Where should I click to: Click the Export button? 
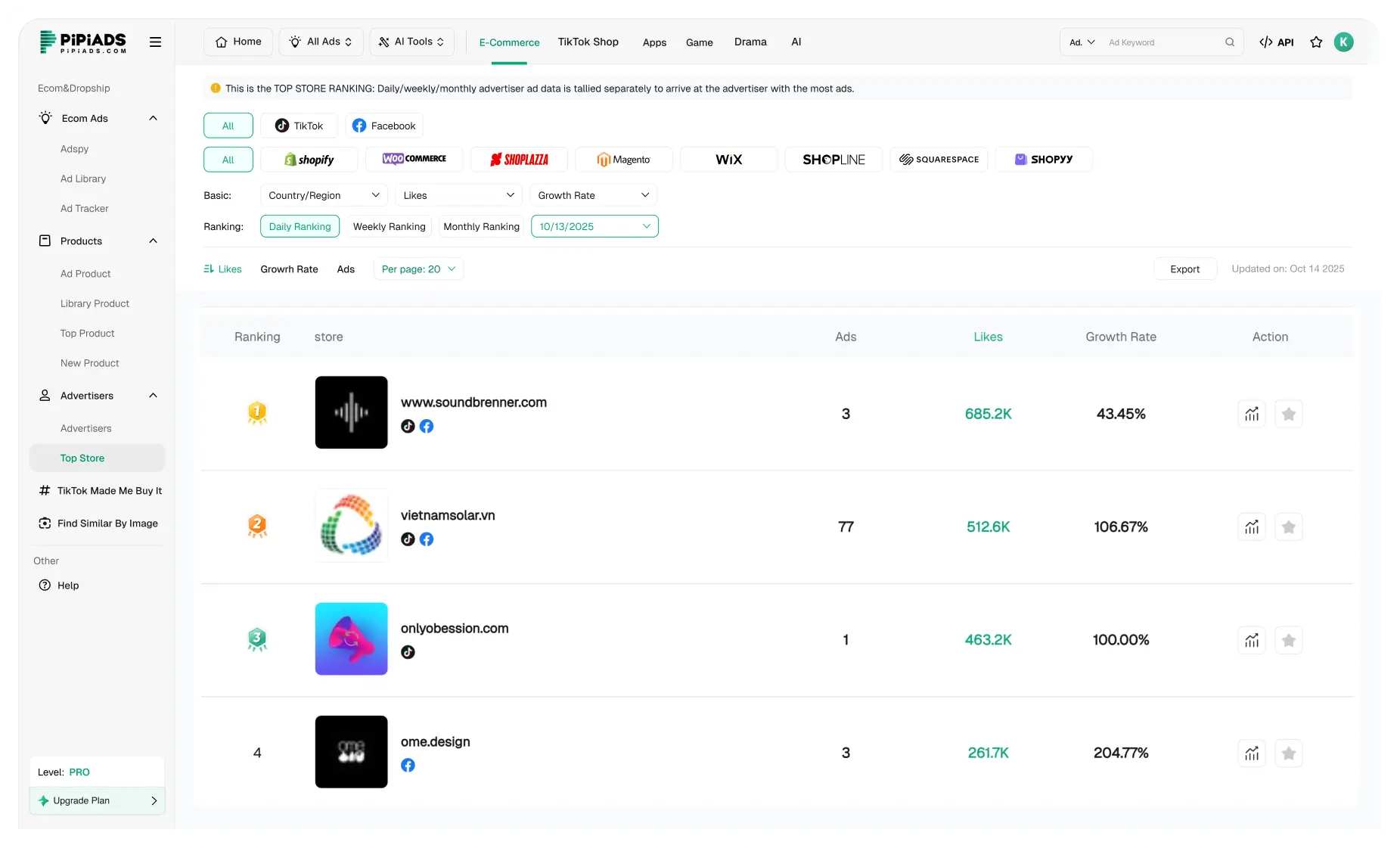point(1184,269)
